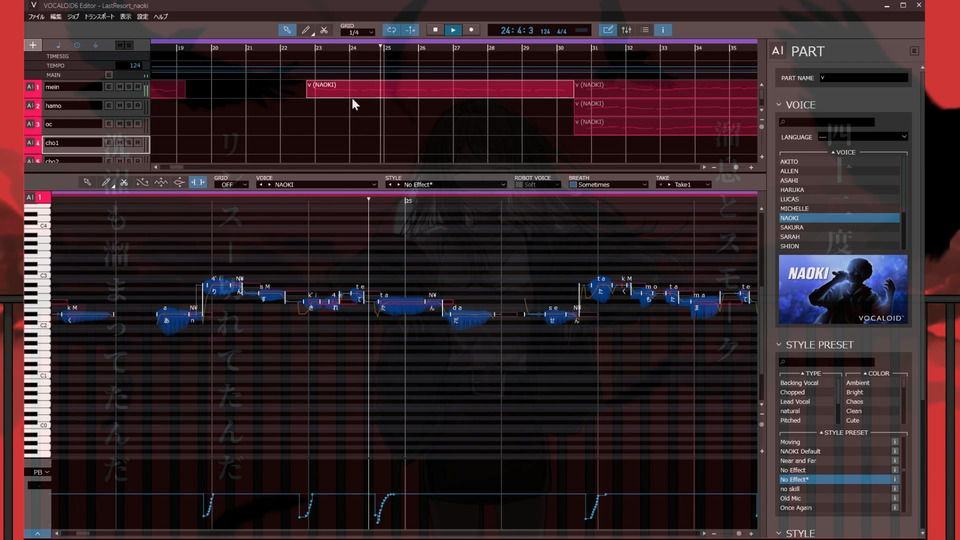This screenshot has width=960, height=540.
Task: Open the トランスポート menu
Action: point(99,17)
